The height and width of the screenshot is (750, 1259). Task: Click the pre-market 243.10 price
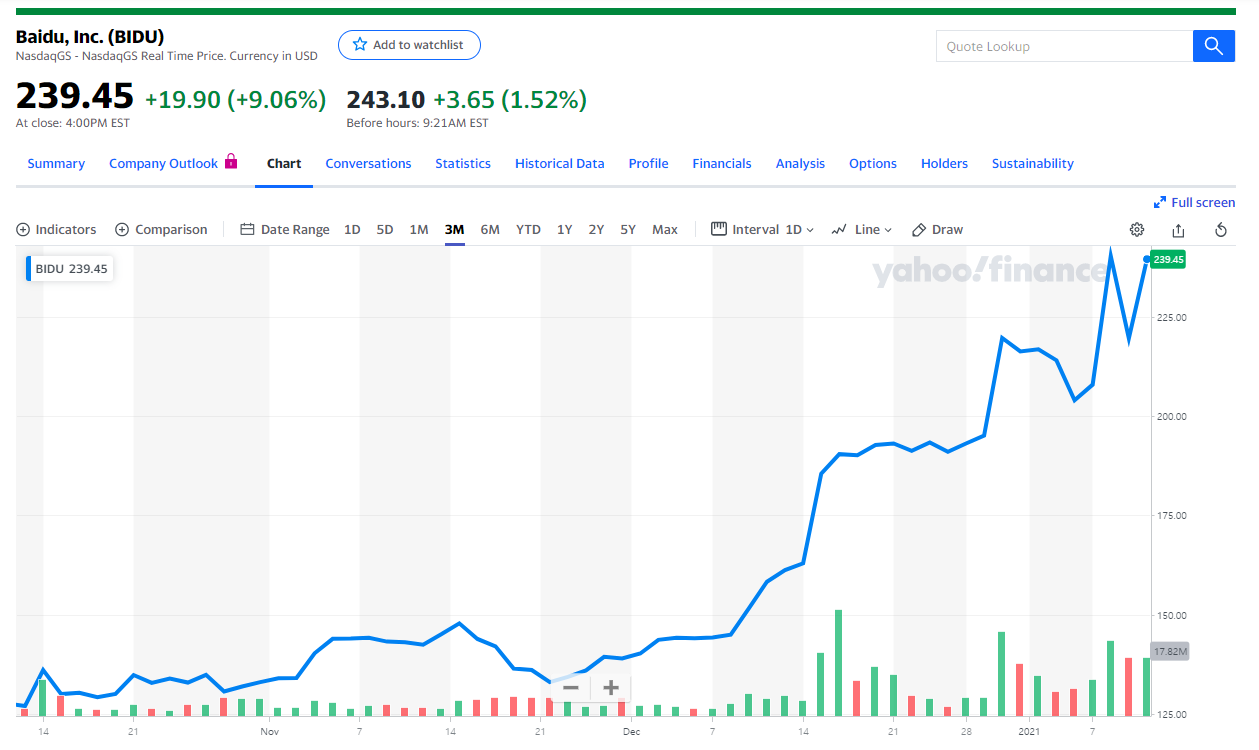(x=386, y=100)
